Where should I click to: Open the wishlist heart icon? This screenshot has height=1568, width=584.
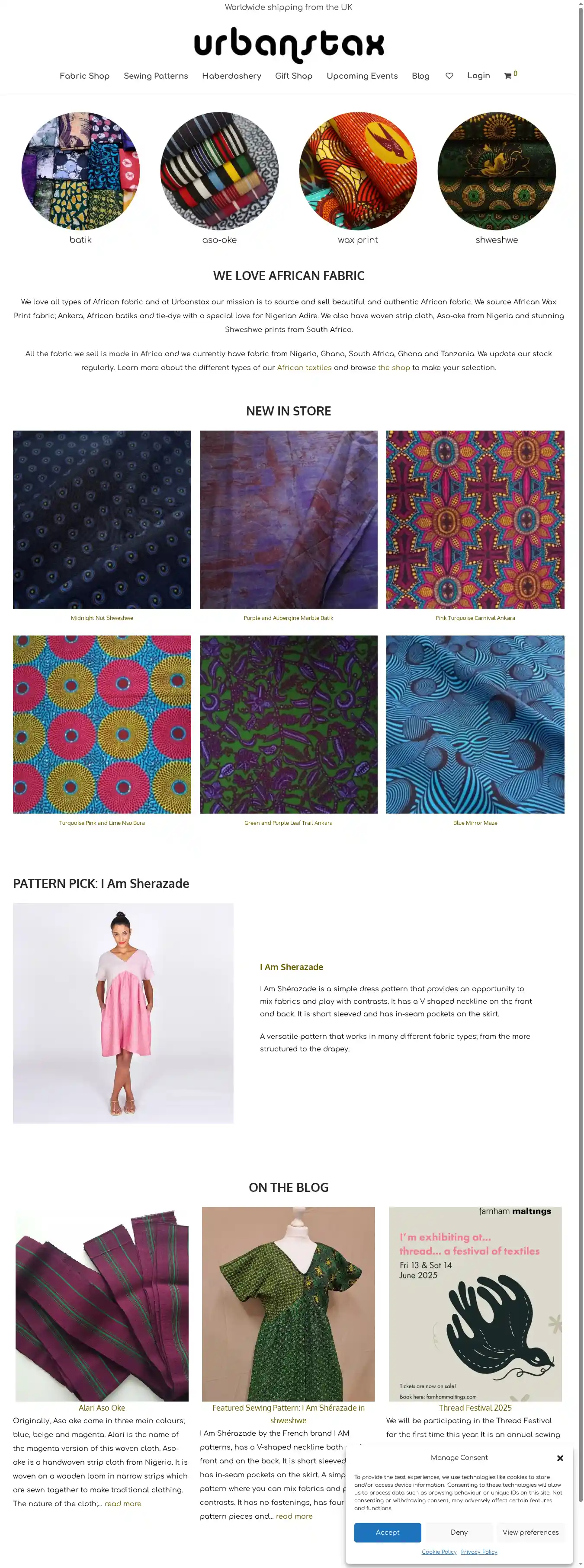[x=449, y=76]
